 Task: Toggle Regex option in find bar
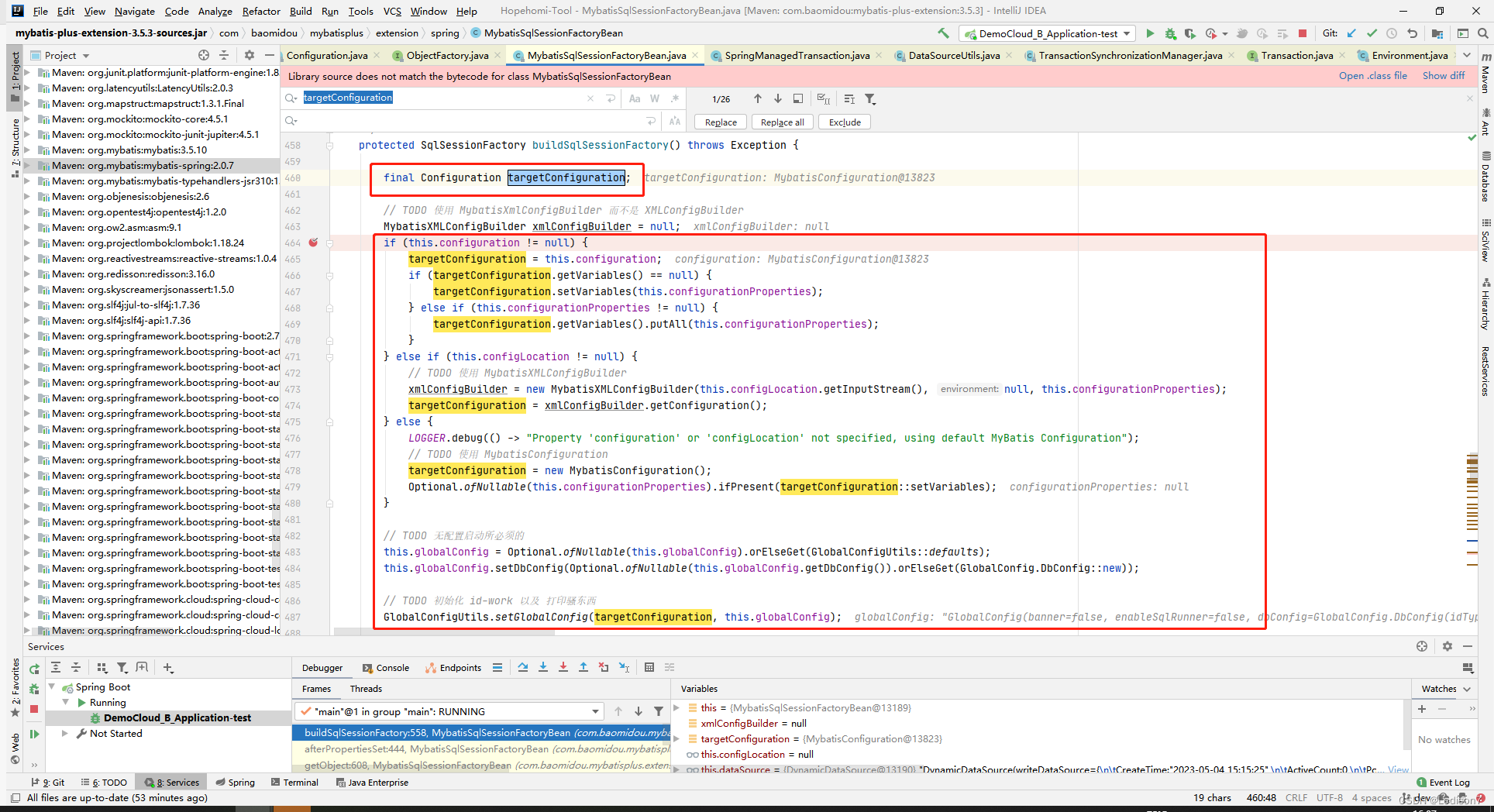[675, 98]
